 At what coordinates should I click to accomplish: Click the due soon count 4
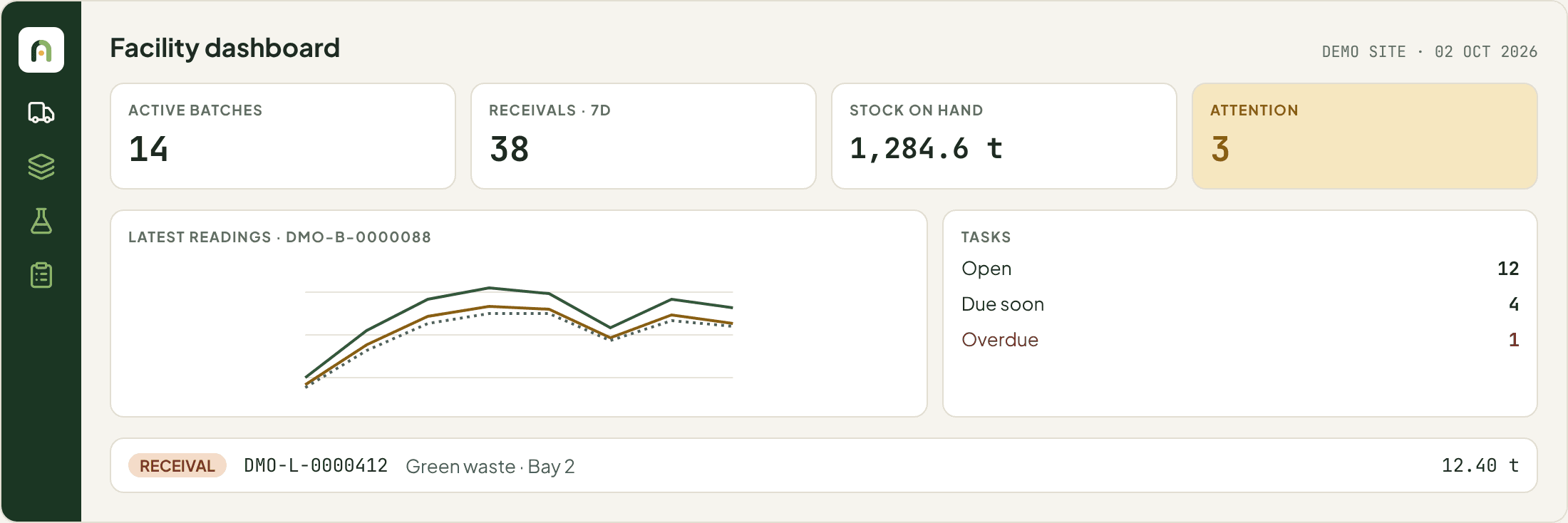click(1514, 304)
